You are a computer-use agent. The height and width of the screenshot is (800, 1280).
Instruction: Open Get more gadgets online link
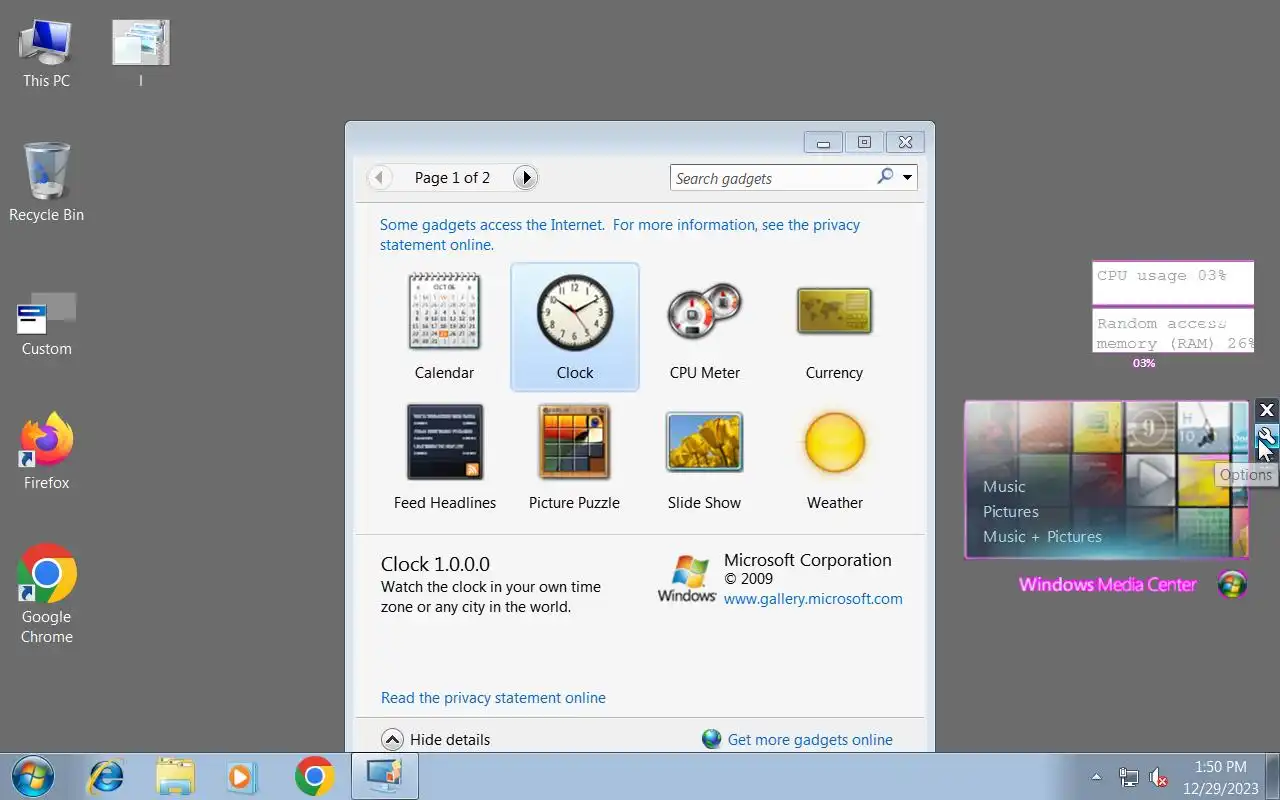coord(810,740)
